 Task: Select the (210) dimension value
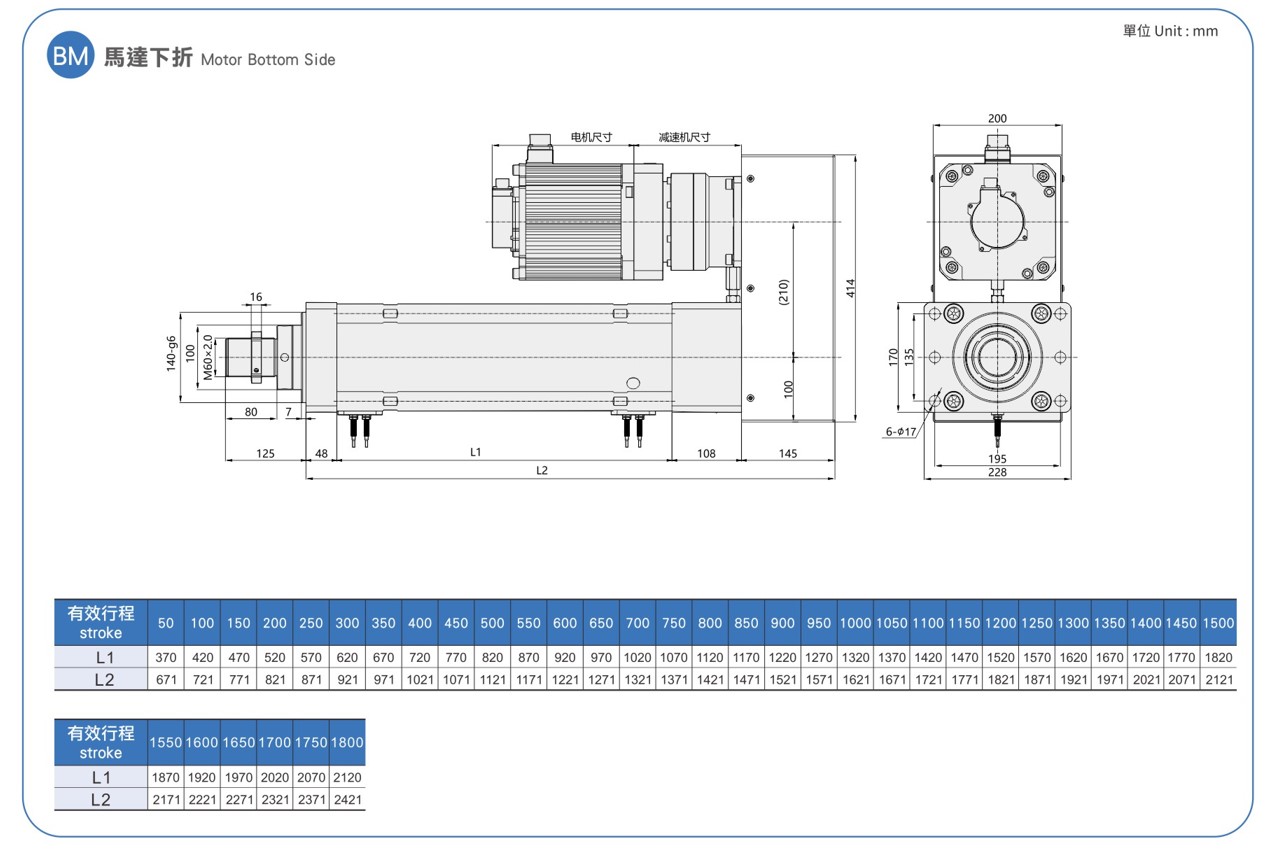784,292
